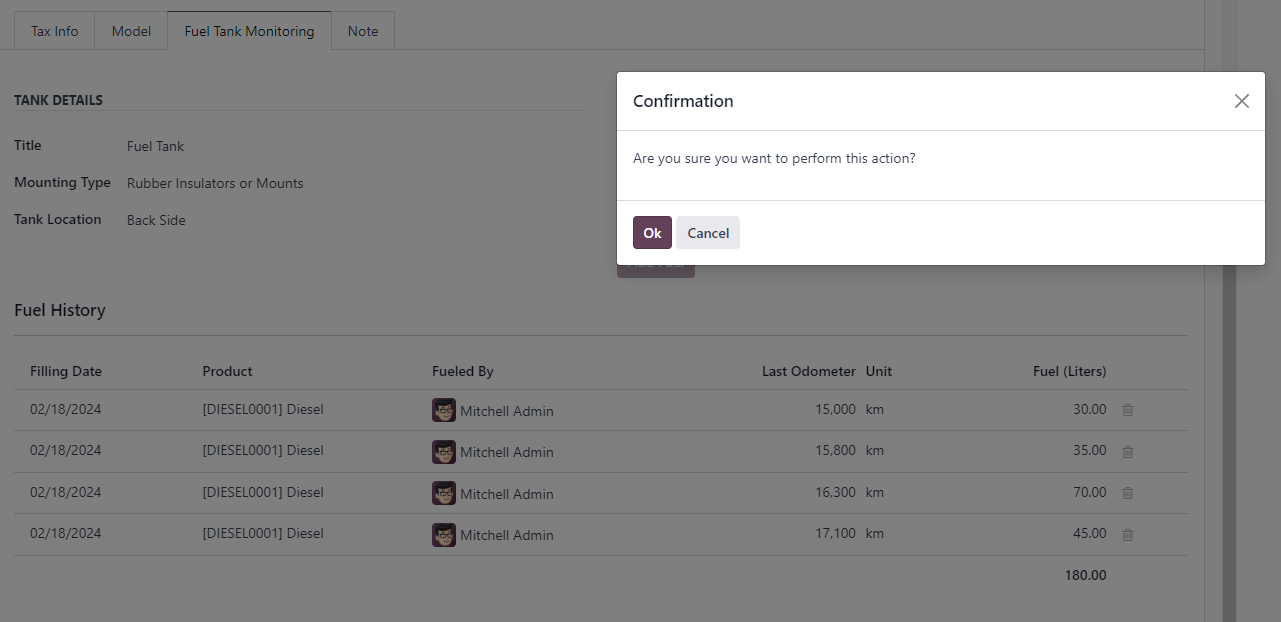1281x622 pixels.
Task: Click the TANK DETAILS section heading
Action: pyautogui.click(x=58, y=100)
